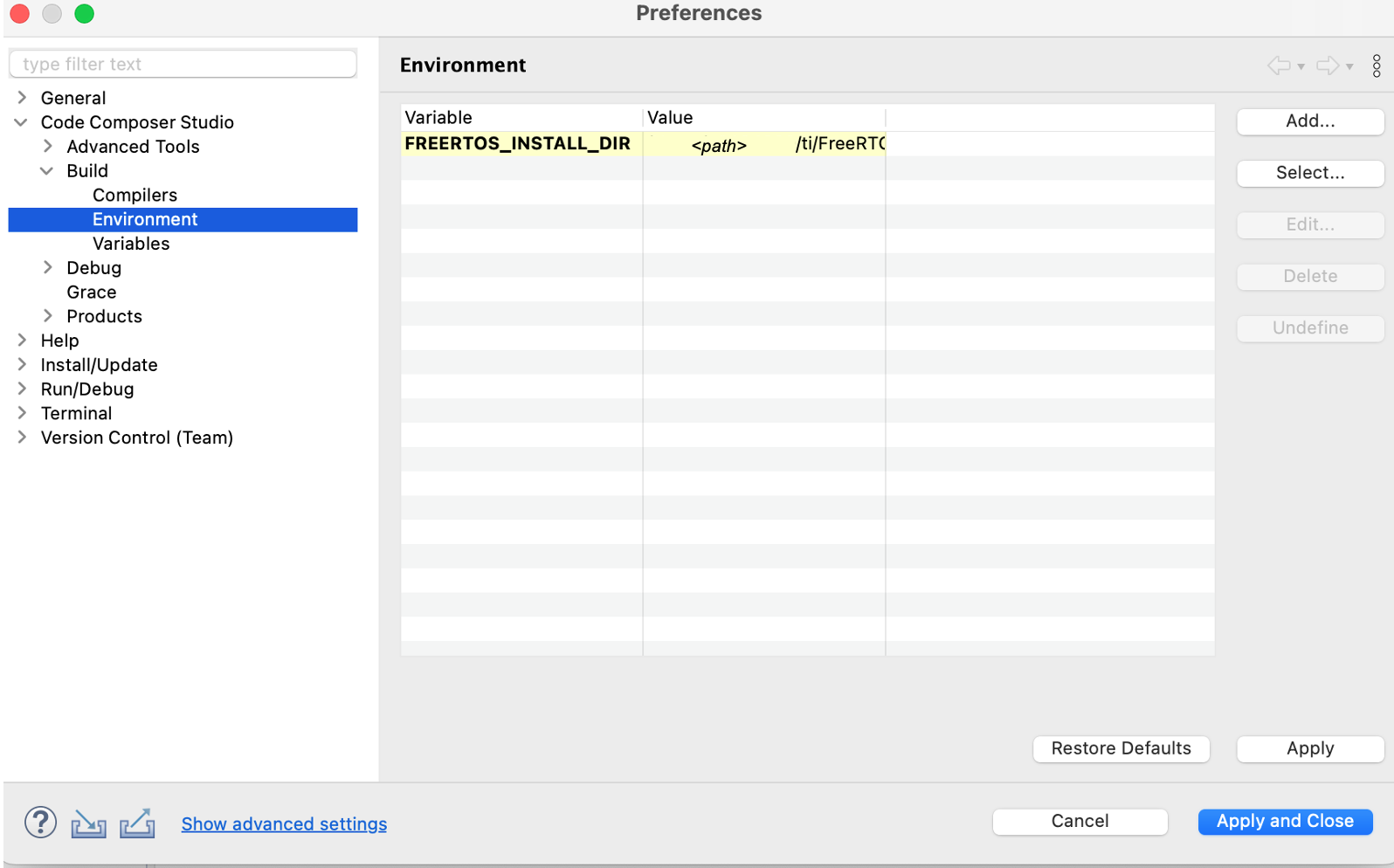Select Variables in the tree
The image size is (1394, 868).
[131, 244]
